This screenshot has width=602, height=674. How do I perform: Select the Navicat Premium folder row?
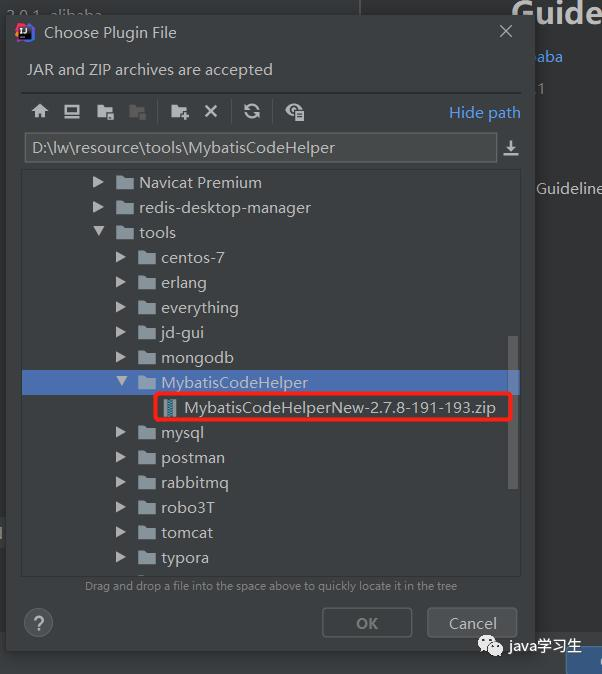[x=271, y=183]
